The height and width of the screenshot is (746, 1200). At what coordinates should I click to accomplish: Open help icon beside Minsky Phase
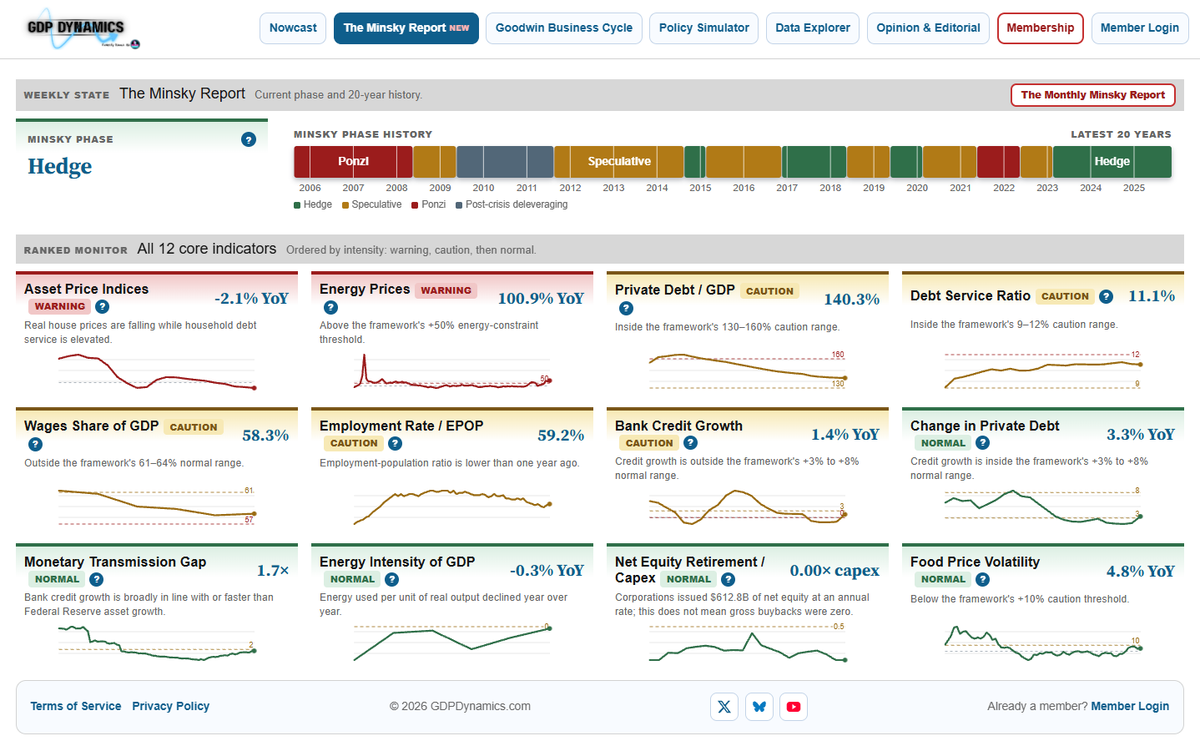tap(248, 140)
